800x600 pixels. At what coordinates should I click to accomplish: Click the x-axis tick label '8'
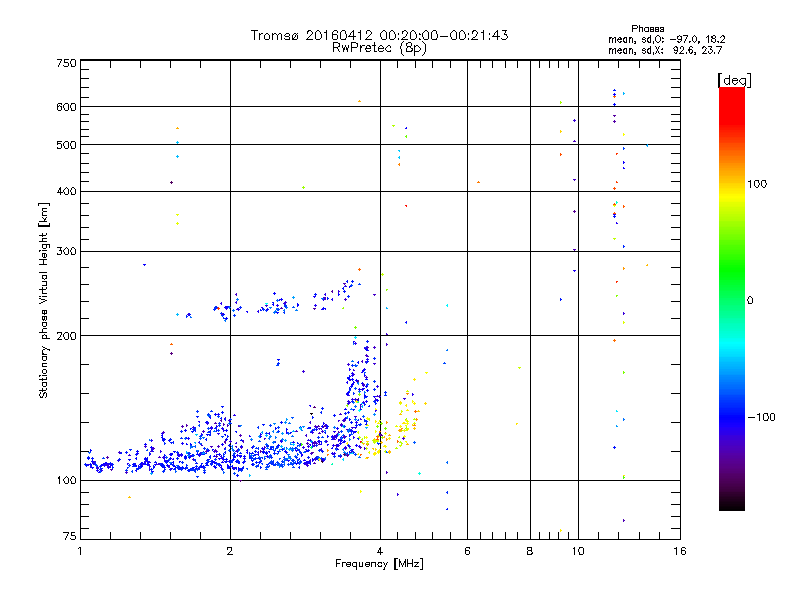point(530,551)
